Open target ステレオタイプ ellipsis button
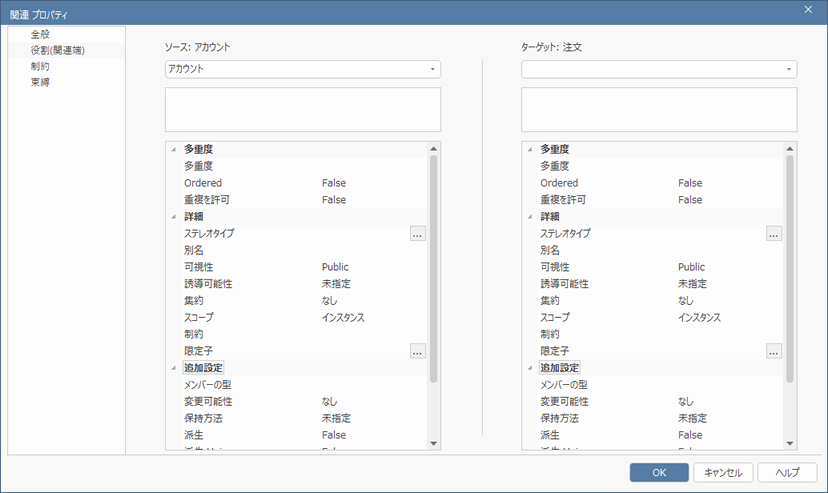Viewport: 828px width, 493px height. 774,233
